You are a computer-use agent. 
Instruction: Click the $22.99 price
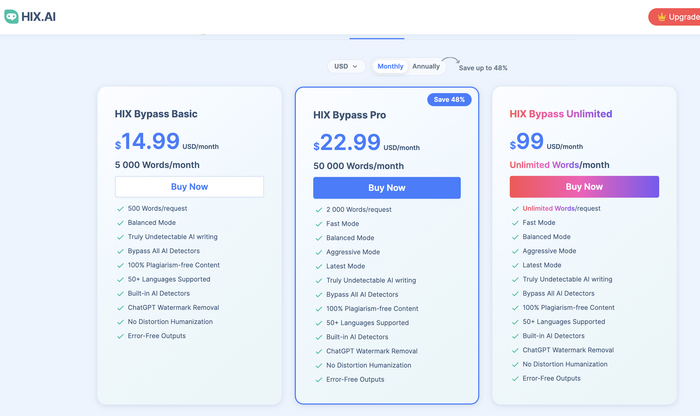coord(347,143)
